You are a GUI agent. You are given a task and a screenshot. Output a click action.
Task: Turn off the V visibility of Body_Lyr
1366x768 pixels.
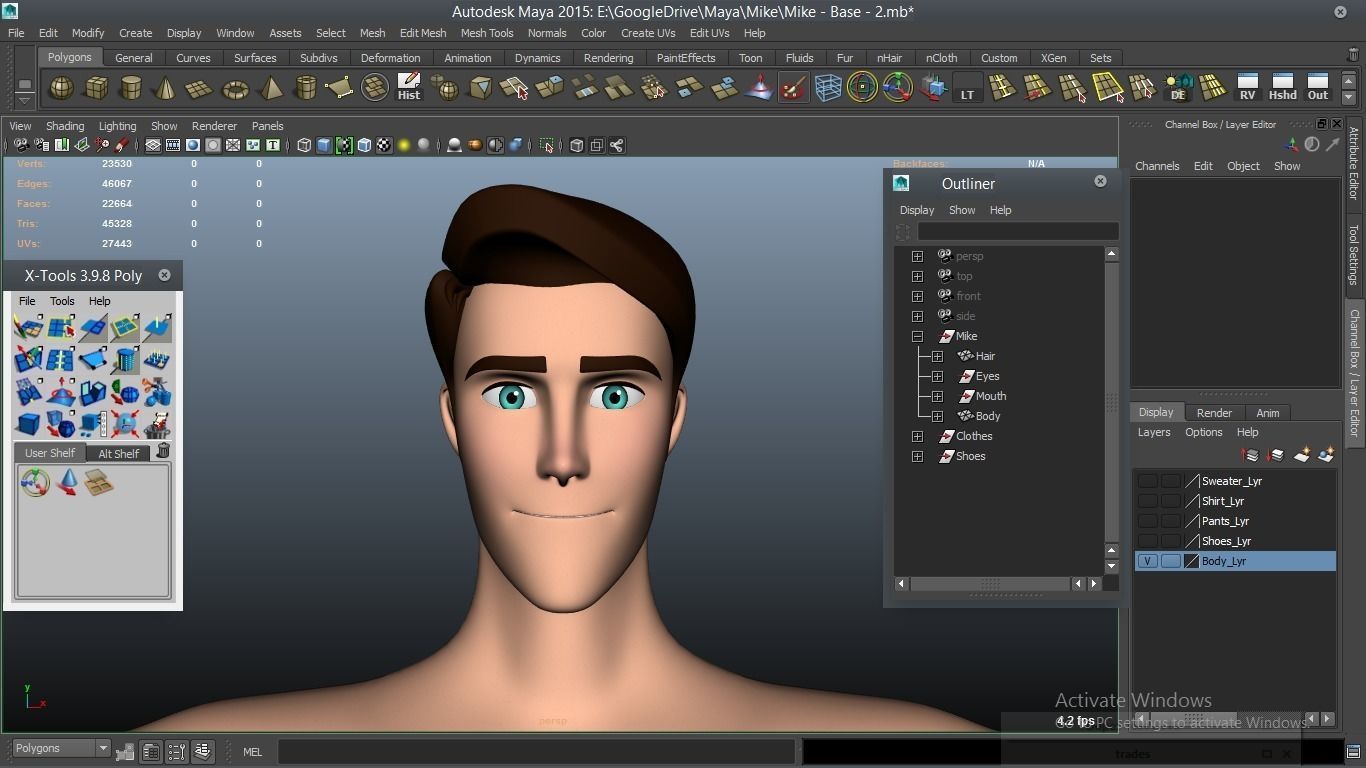pos(1147,561)
